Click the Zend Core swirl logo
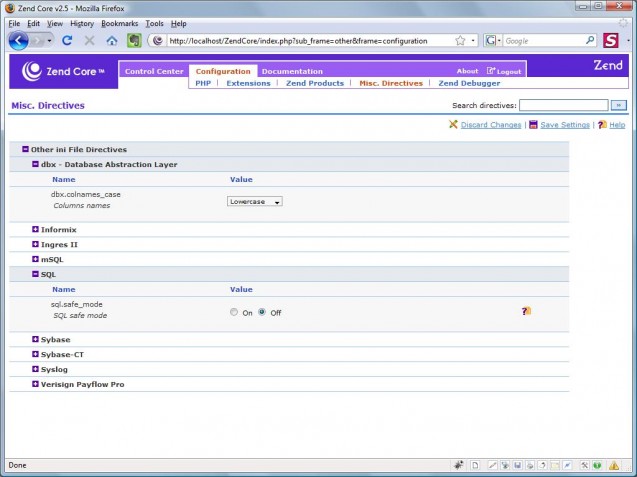 pos(32,71)
